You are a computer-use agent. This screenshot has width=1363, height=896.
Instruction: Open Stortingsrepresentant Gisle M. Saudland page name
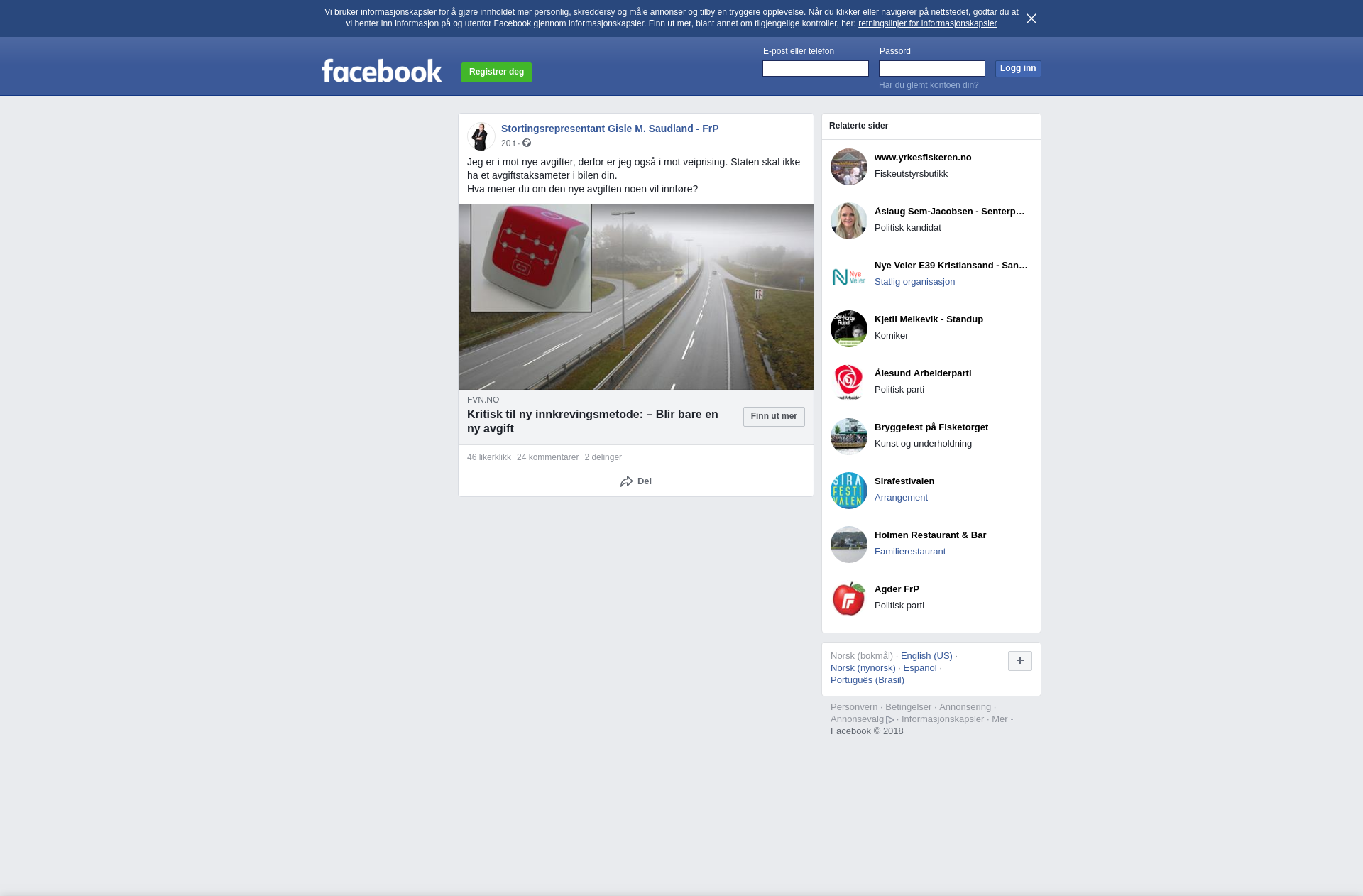(x=610, y=129)
